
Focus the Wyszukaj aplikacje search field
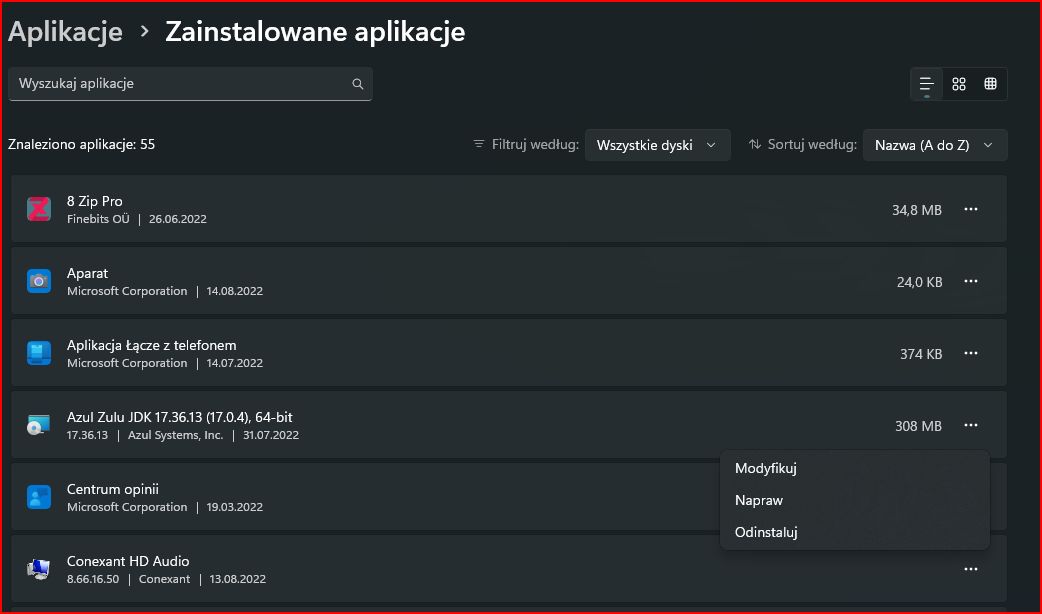pyautogui.click(x=190, y=84)
